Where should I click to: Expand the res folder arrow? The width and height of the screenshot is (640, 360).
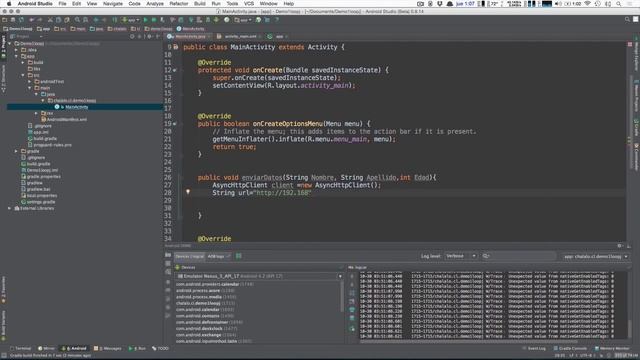tap(36, 113)
